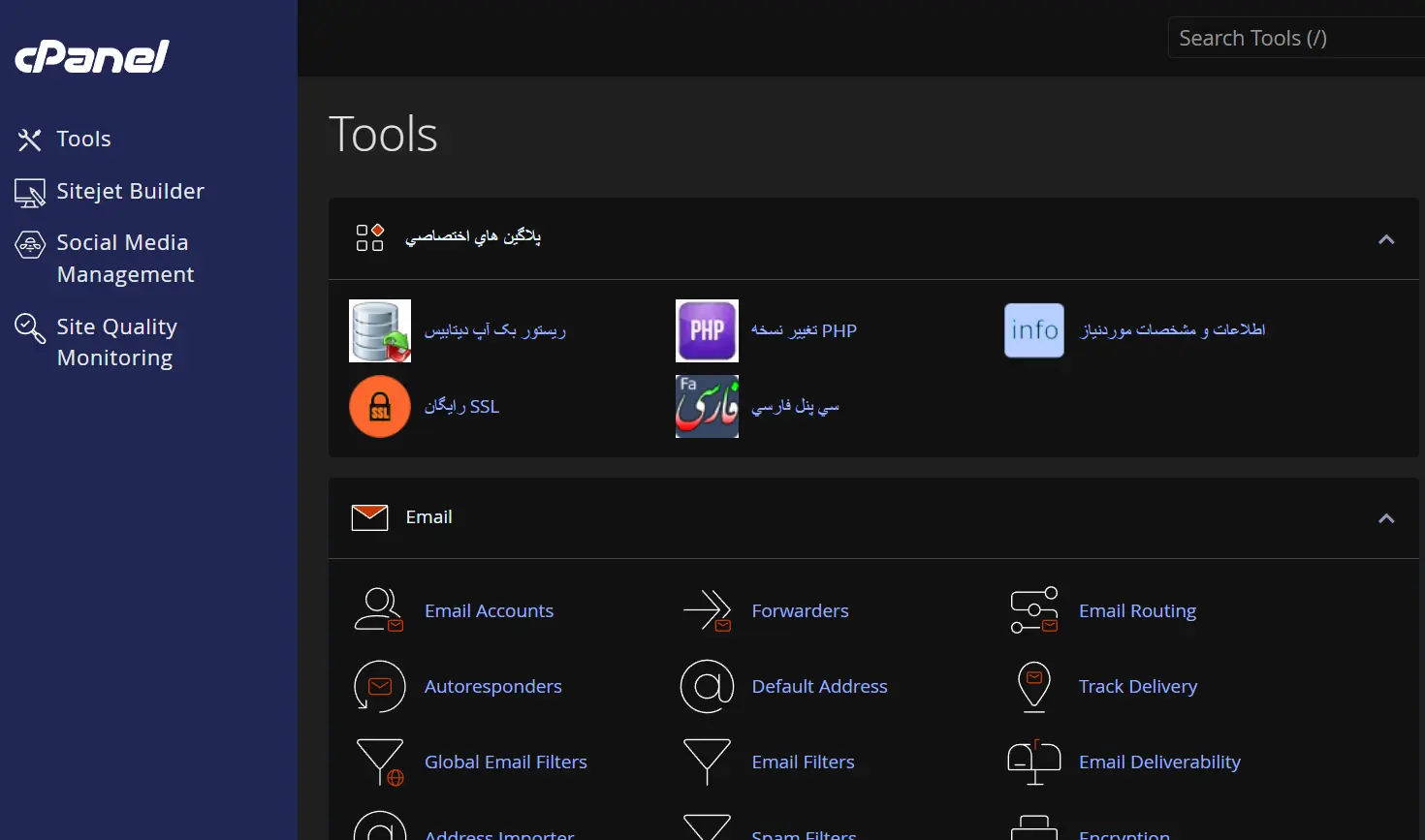
Task: Click the custom plugins section grid icon
Action: point(369,237)
